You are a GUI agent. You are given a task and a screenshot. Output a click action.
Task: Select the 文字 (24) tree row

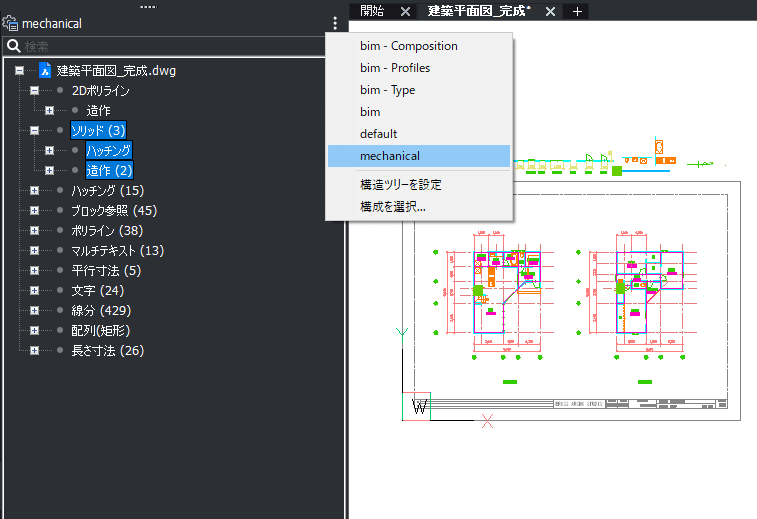tap(98, 291)
